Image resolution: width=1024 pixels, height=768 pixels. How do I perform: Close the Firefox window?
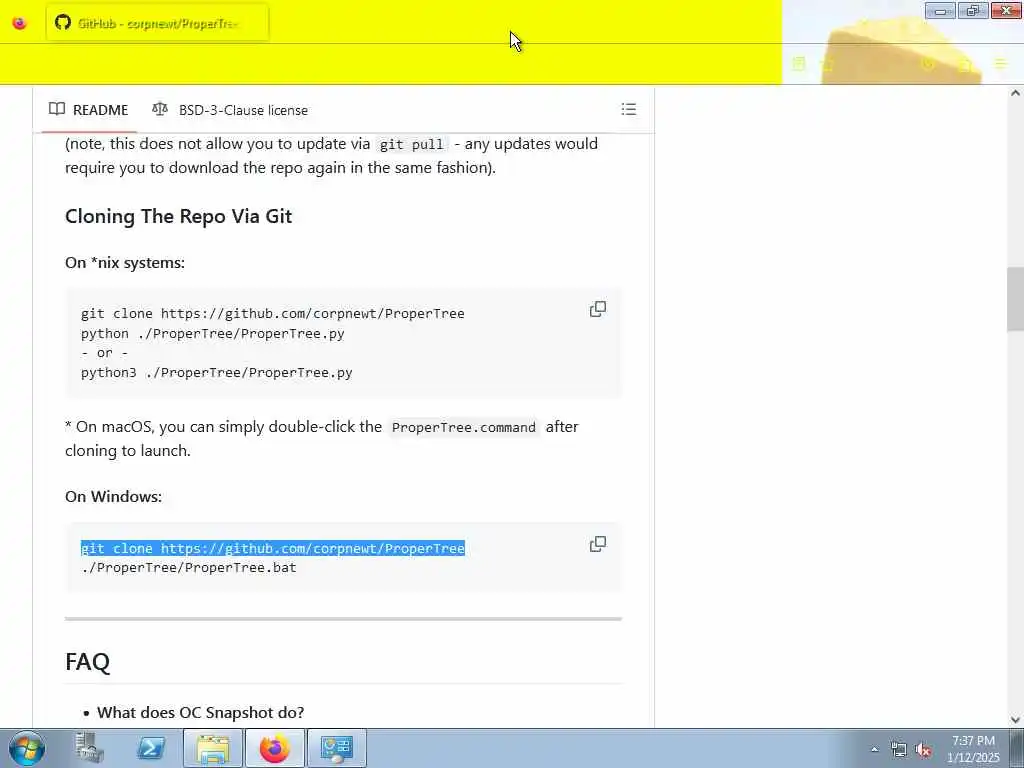point(1006,10)
